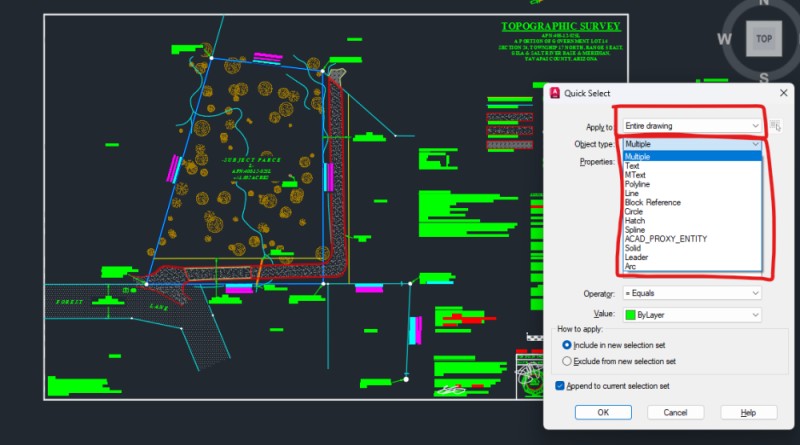Choose Multiple in Object type list
This screenshot has width=800, height=445.
[x=692, y=156]
